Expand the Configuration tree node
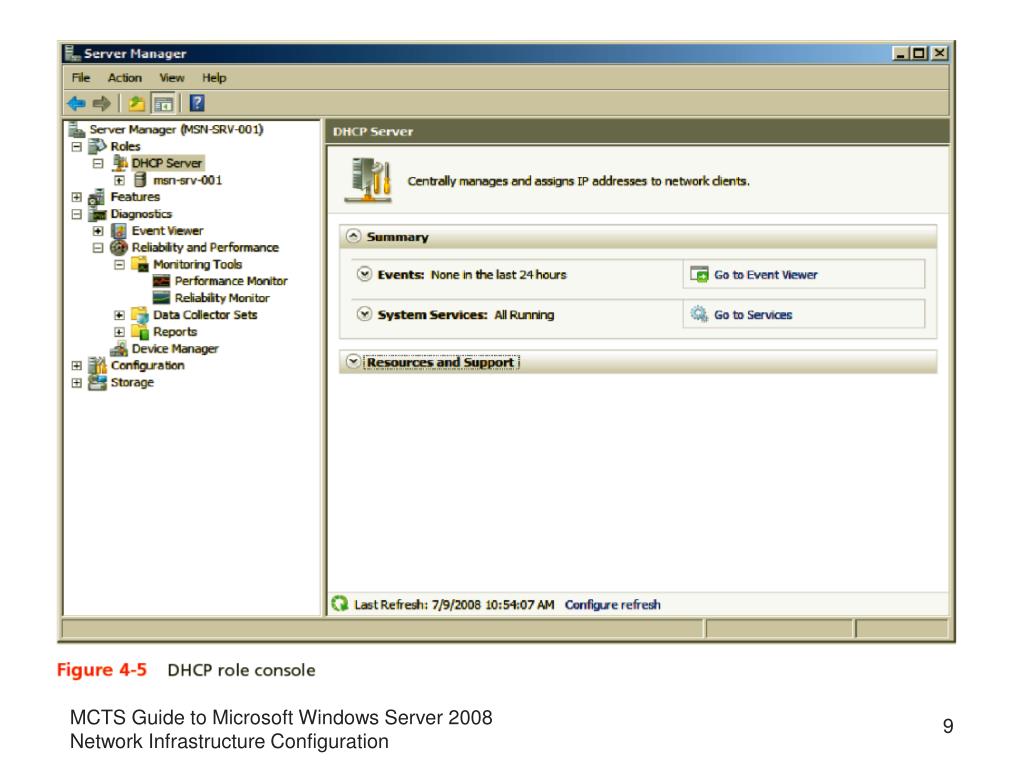The width and height of the screenshot is (1024, 768). pos(76,366)
